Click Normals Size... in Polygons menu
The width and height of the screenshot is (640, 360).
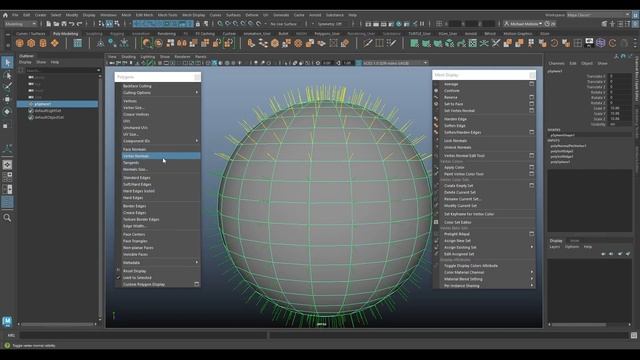click(x=135, y=169)
